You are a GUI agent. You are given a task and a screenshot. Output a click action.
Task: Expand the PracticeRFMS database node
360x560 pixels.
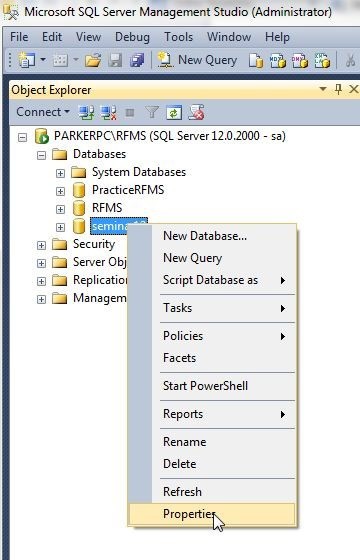(60, 191)
